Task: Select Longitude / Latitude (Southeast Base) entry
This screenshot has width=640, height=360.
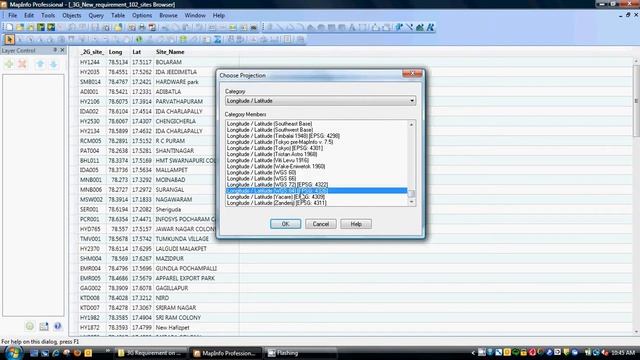Action: click(x=269, y=123)
